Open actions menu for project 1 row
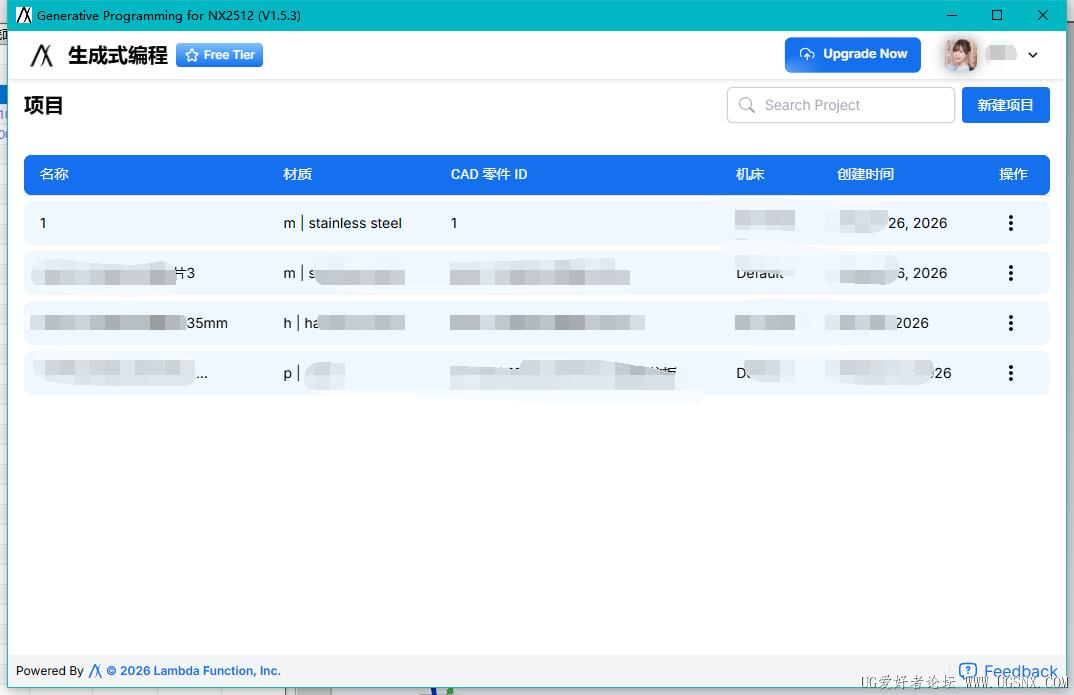 (1010, 223)
